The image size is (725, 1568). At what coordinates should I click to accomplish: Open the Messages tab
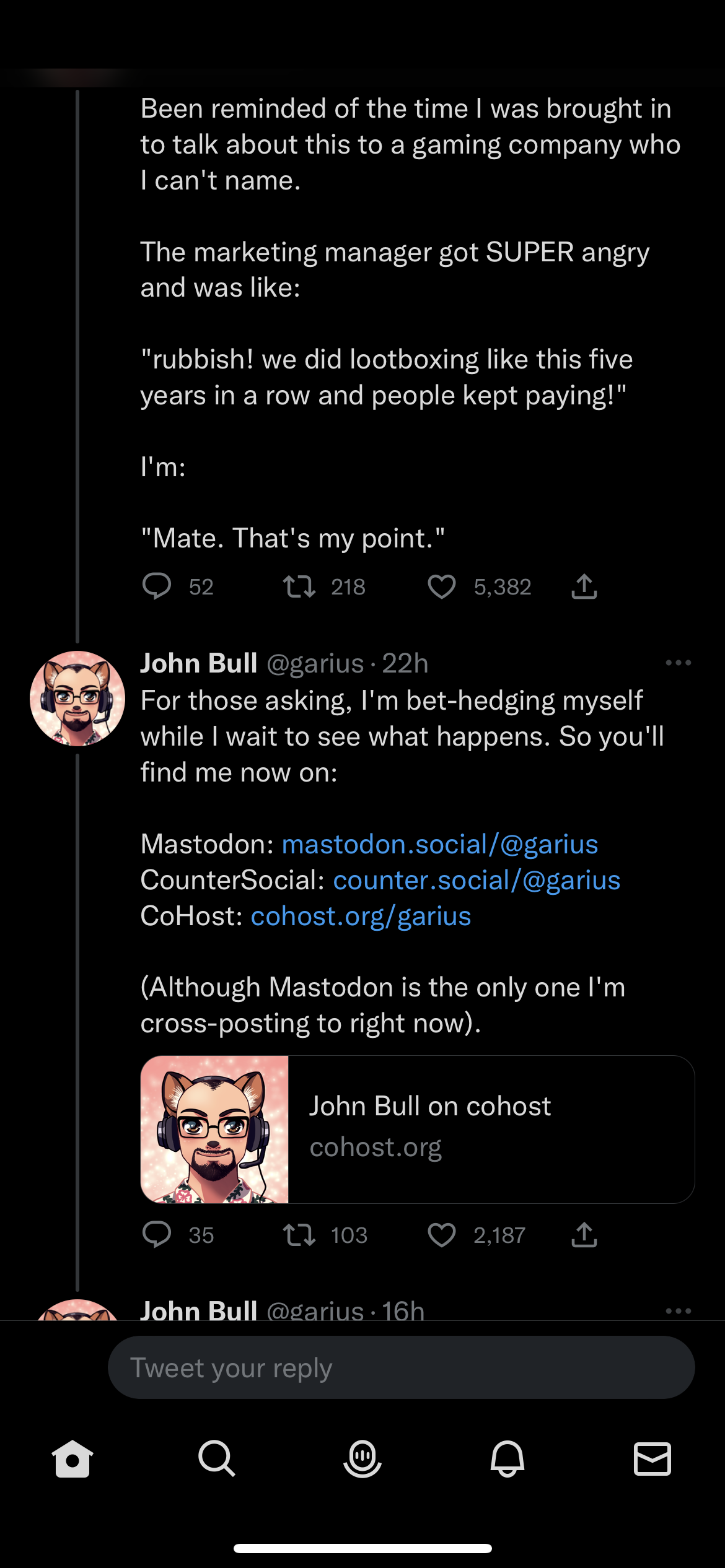coord(652,1458)
